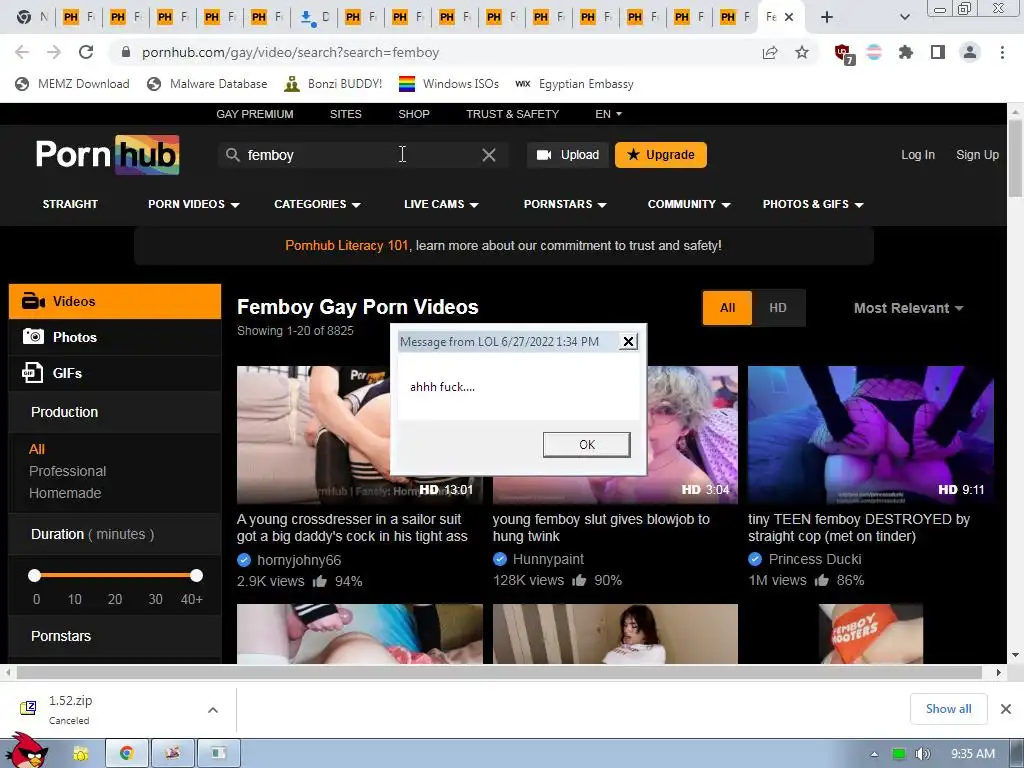Image resolution: width=1024 pixels, height=768 pixels.
Task: Open the tab search chevron
Action: coord(904,17)
